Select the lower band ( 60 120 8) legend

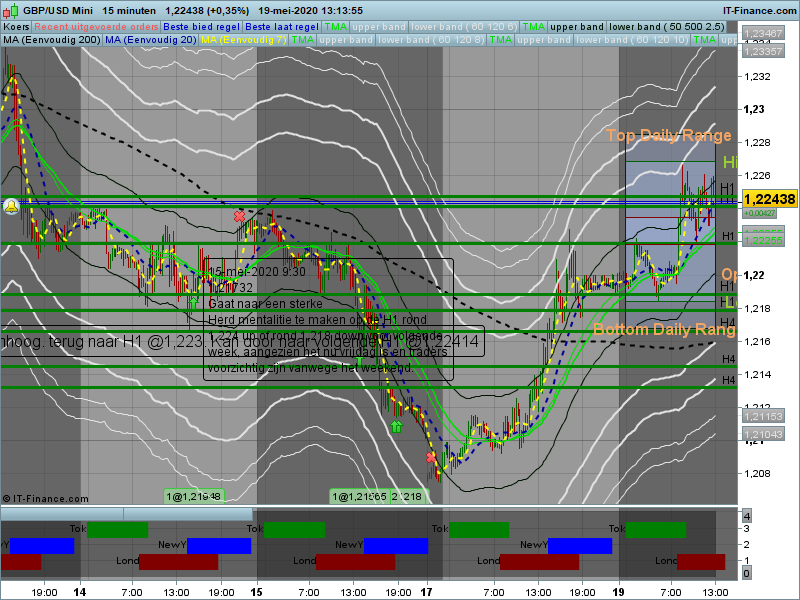pyautogui.click(x=431, y=40)
